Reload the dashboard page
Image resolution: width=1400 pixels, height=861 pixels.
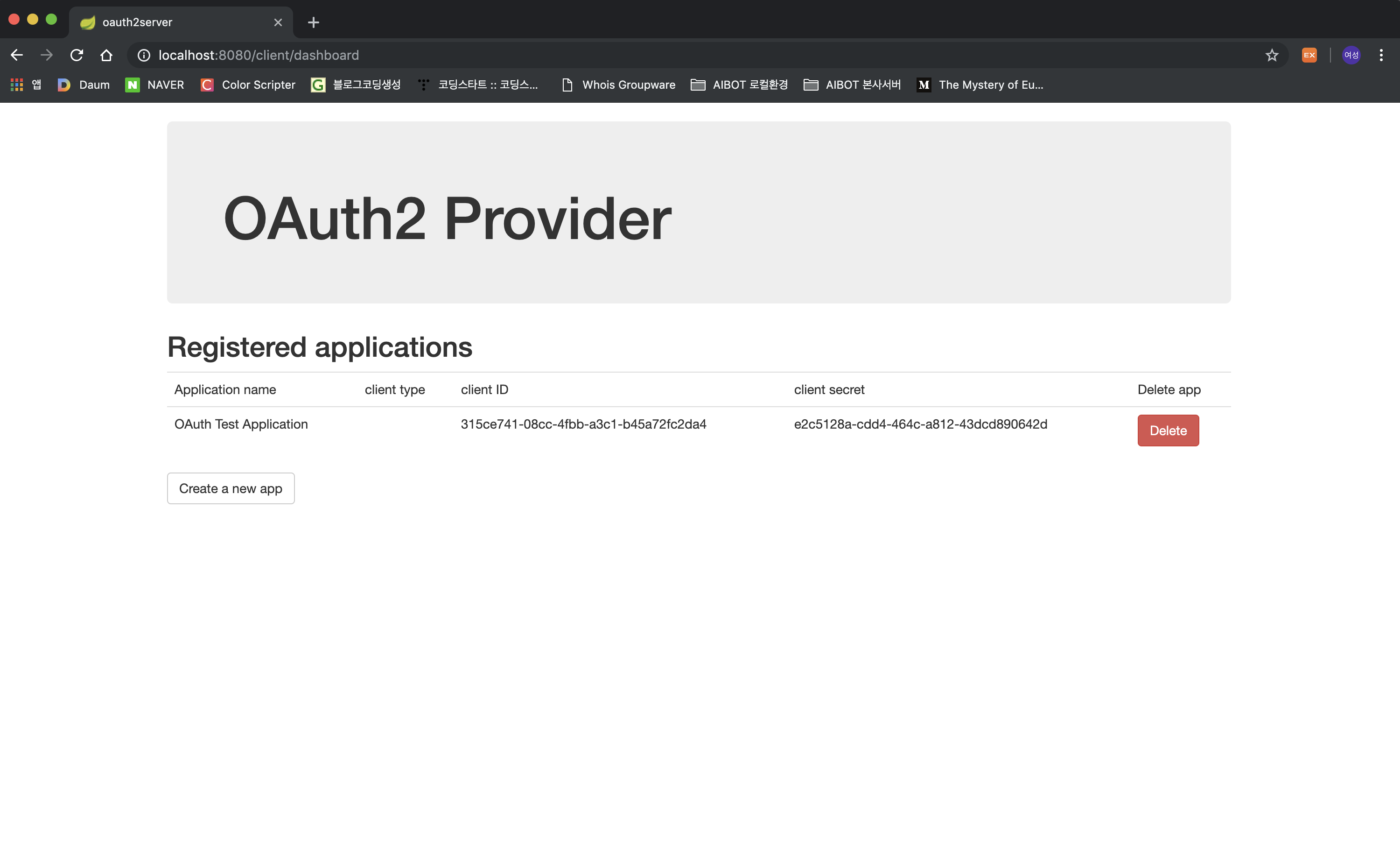click(x=76, y=55)
